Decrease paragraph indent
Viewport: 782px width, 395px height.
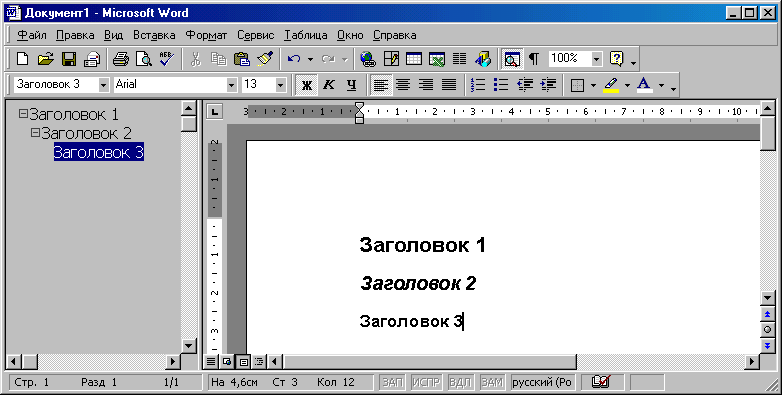[525, 85]
